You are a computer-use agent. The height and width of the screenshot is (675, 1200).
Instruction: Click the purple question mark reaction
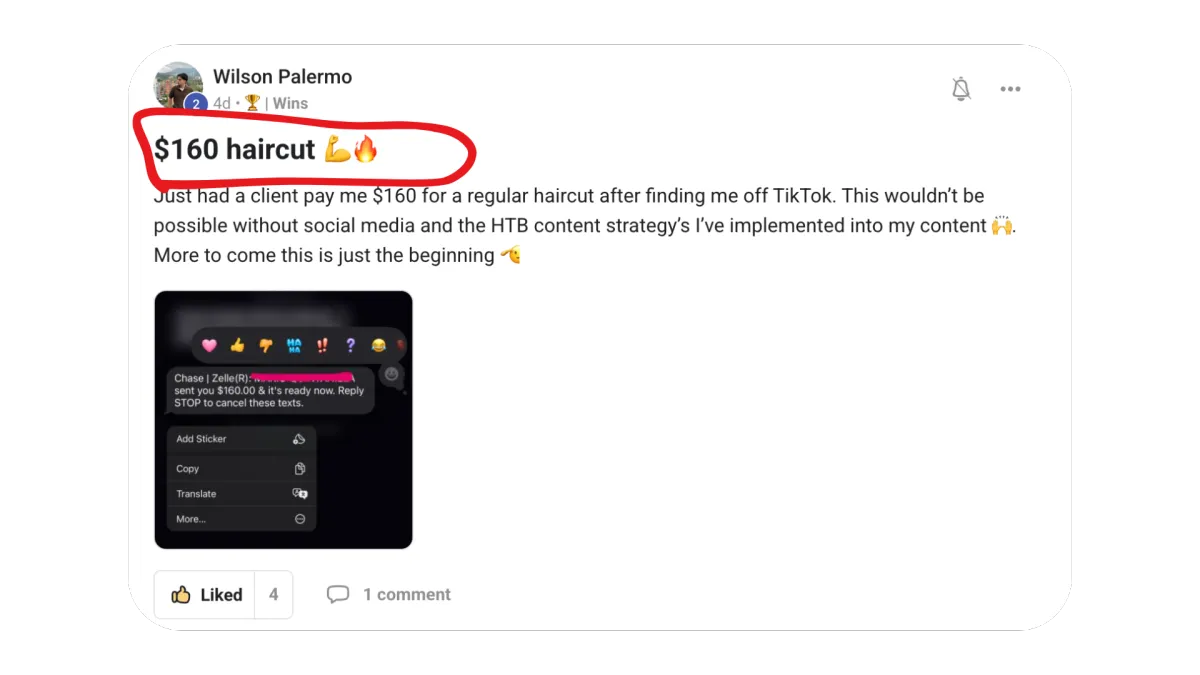click(350, 345)
